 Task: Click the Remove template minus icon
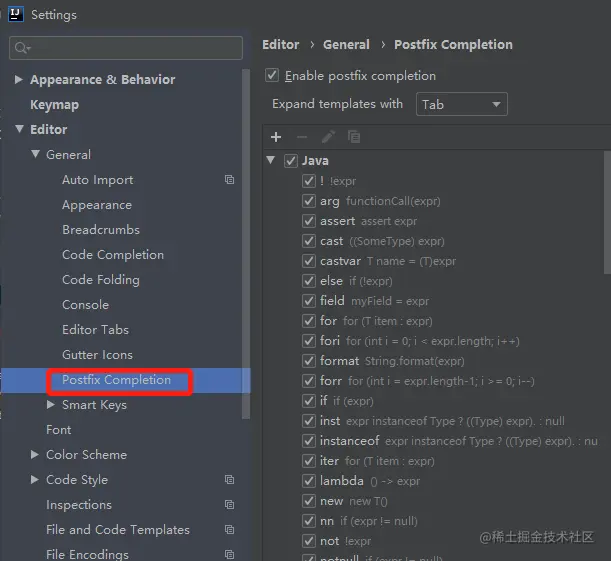click(302, 137)
